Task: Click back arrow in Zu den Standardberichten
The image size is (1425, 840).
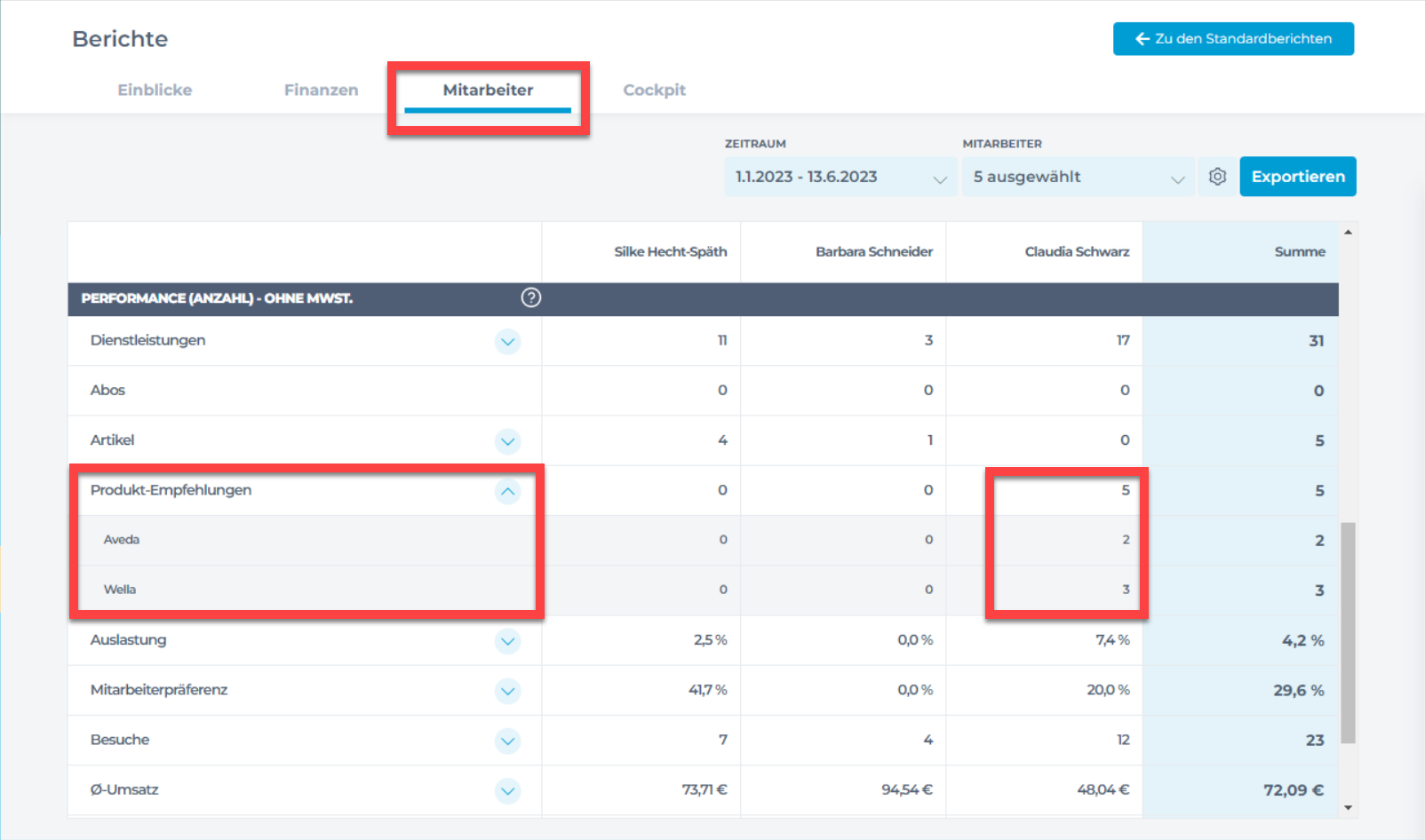Action: point(1142,39)
